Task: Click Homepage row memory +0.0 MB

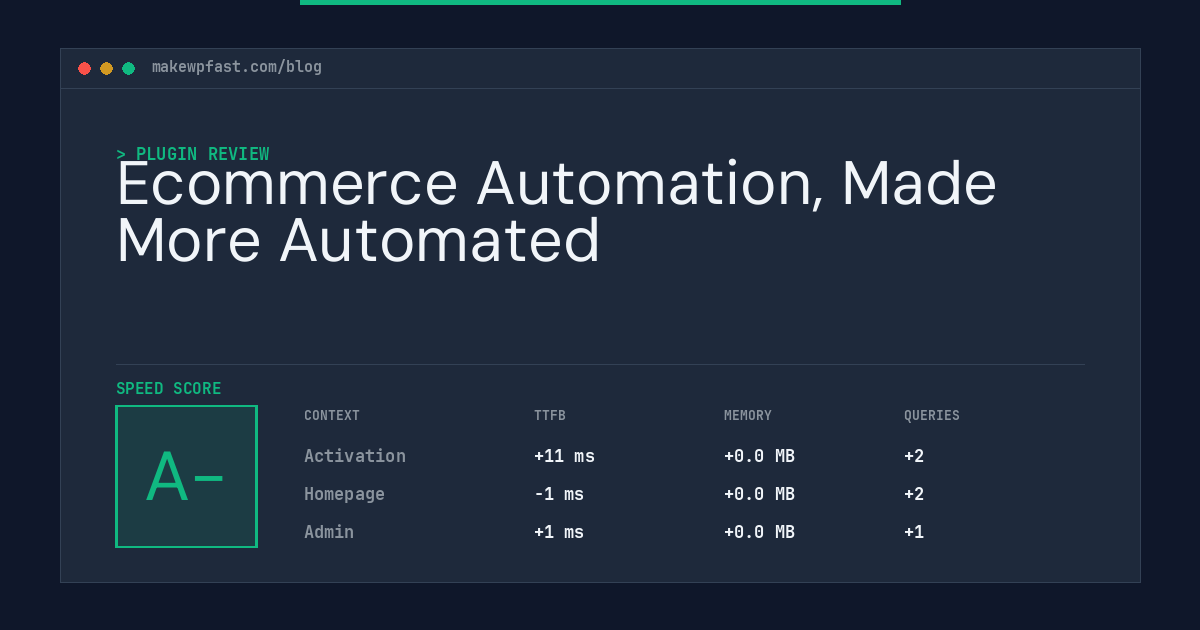Action: (759, 494)
